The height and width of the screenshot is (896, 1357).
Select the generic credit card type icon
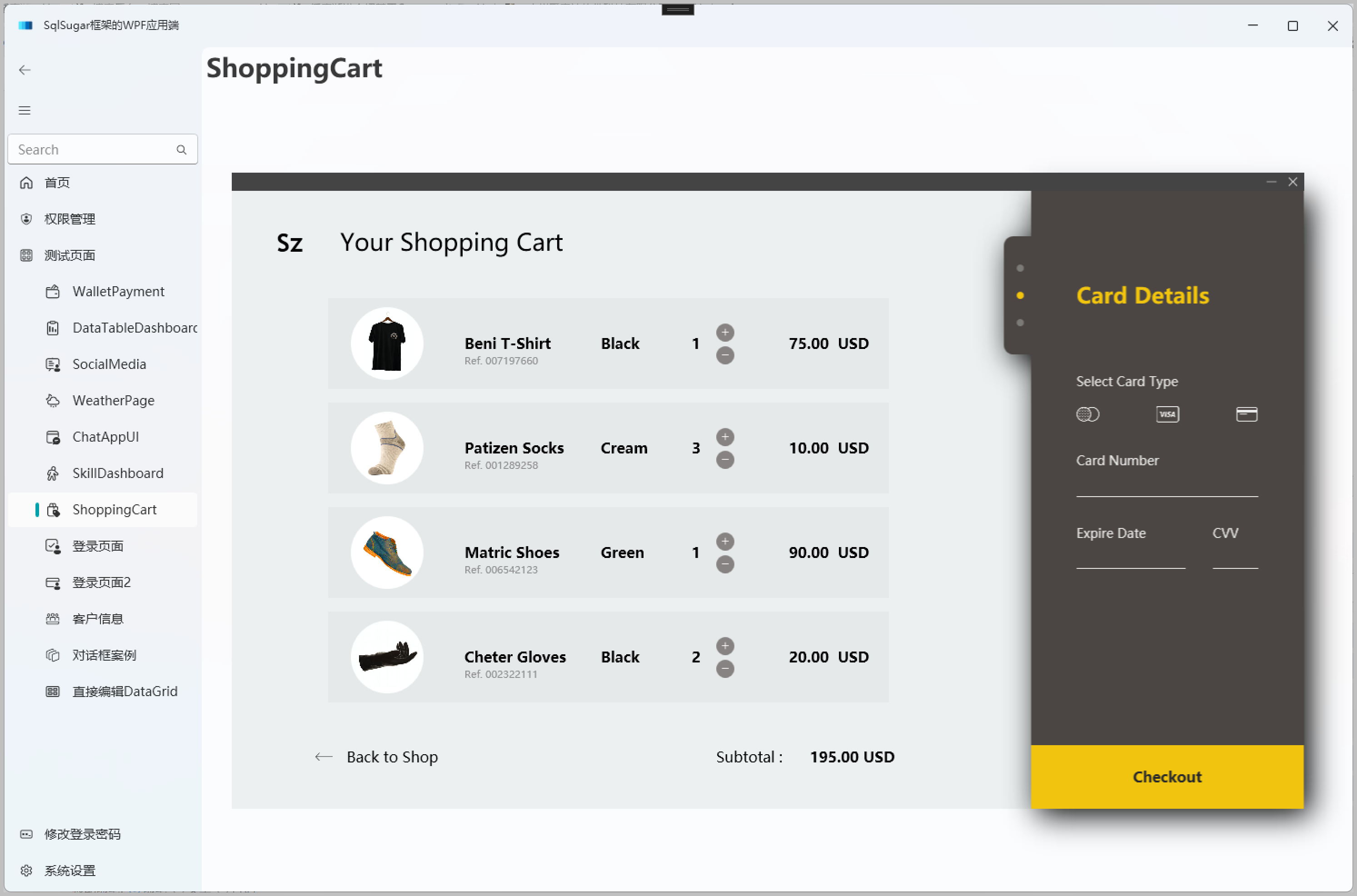[x=1246, y=414]
